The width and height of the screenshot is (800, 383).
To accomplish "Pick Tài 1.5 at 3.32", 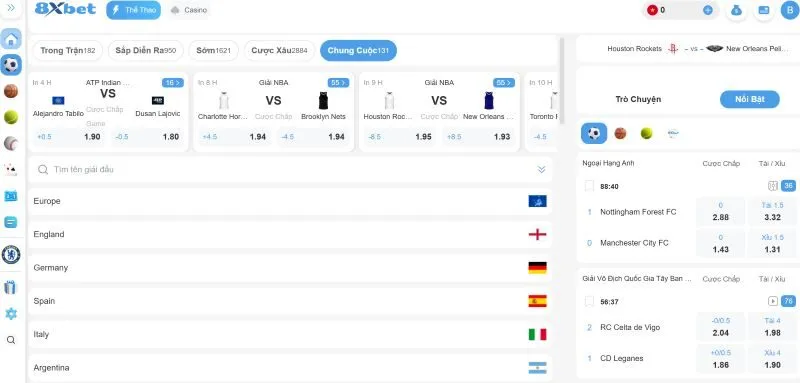I will coord(772,212).
